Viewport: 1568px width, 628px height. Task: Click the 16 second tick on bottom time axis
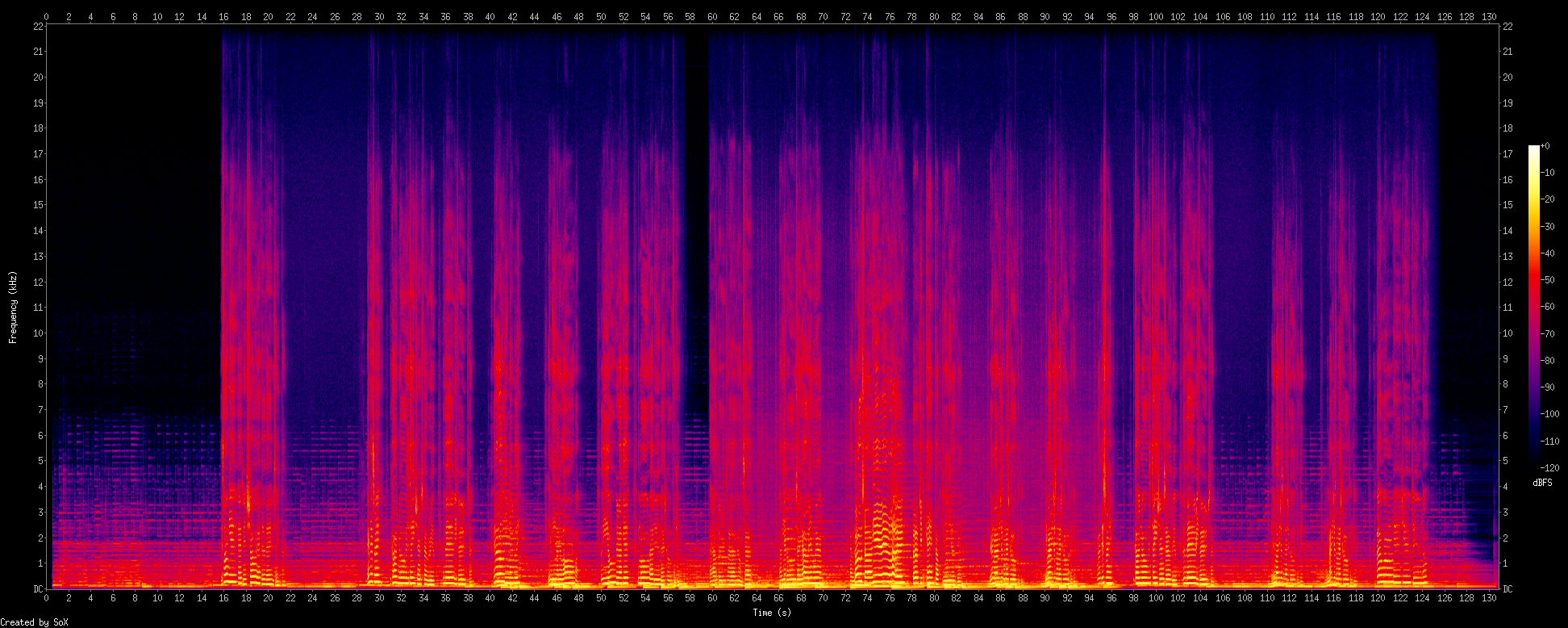(x=223, y=598)
